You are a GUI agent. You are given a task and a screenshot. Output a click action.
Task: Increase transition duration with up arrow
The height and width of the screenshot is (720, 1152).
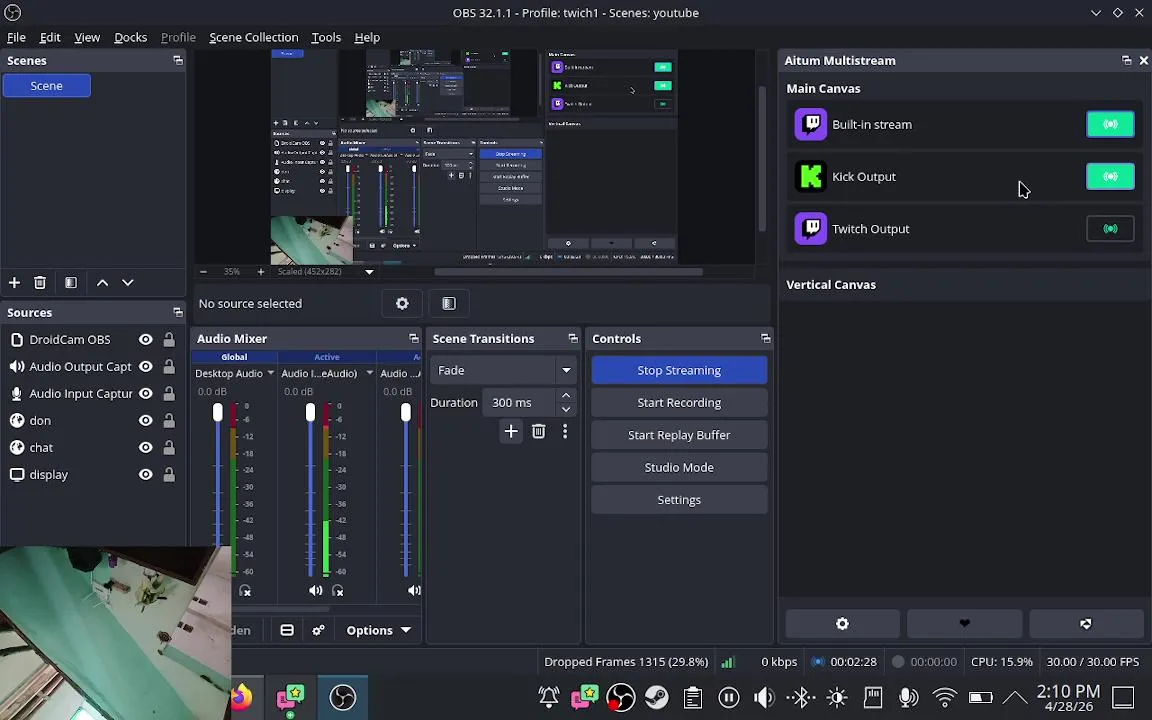tap(566, 396)
